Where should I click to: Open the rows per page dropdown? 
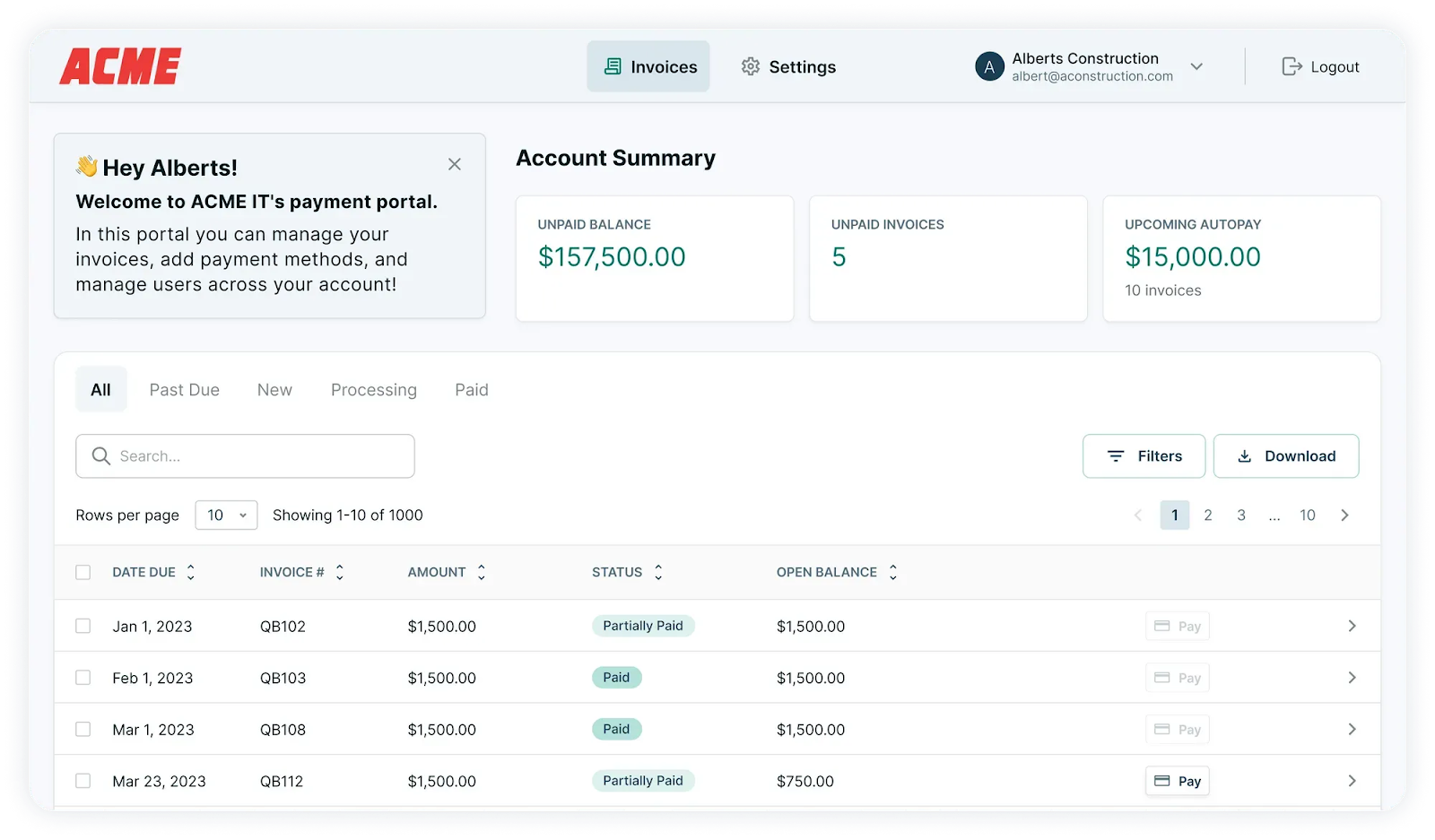tap(226, 515)
